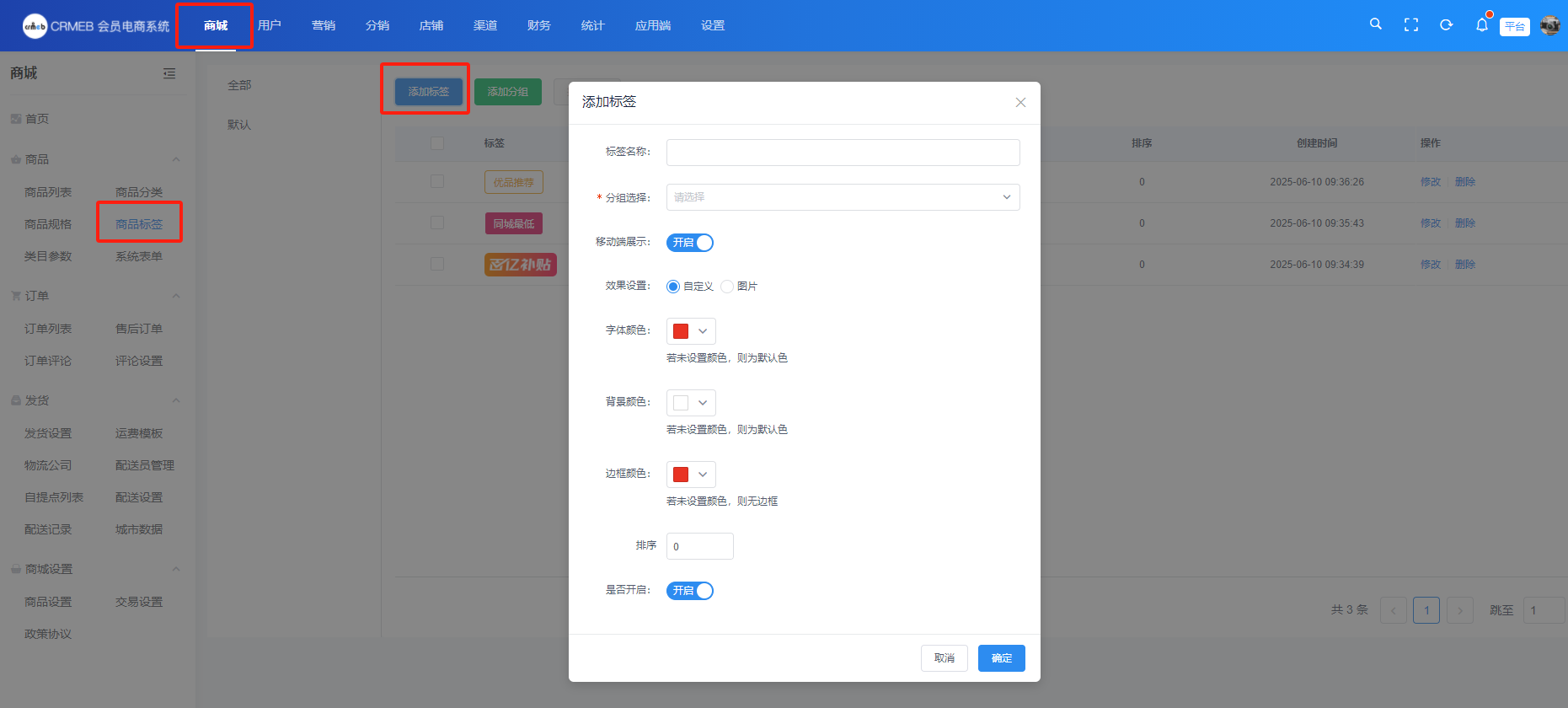The image size is (1568, 708).
Task: Open the 分组选择 dropdown
Action: [x=843, y=197]
